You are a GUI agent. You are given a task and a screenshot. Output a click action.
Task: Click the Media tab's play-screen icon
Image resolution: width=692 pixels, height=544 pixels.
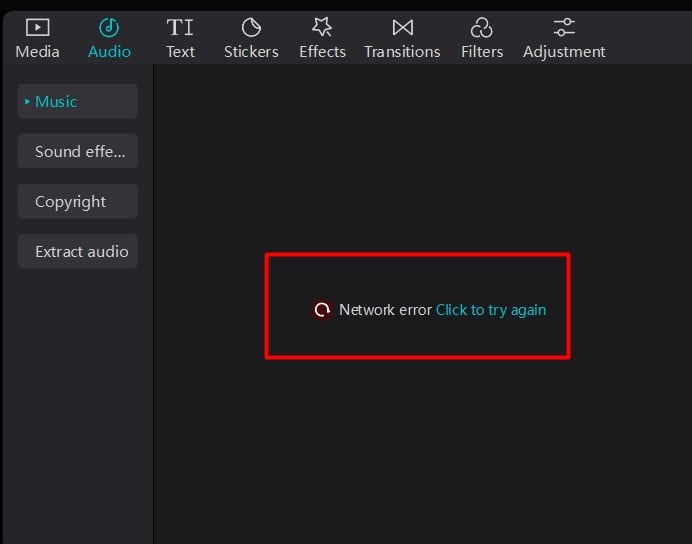pos(37,27)
